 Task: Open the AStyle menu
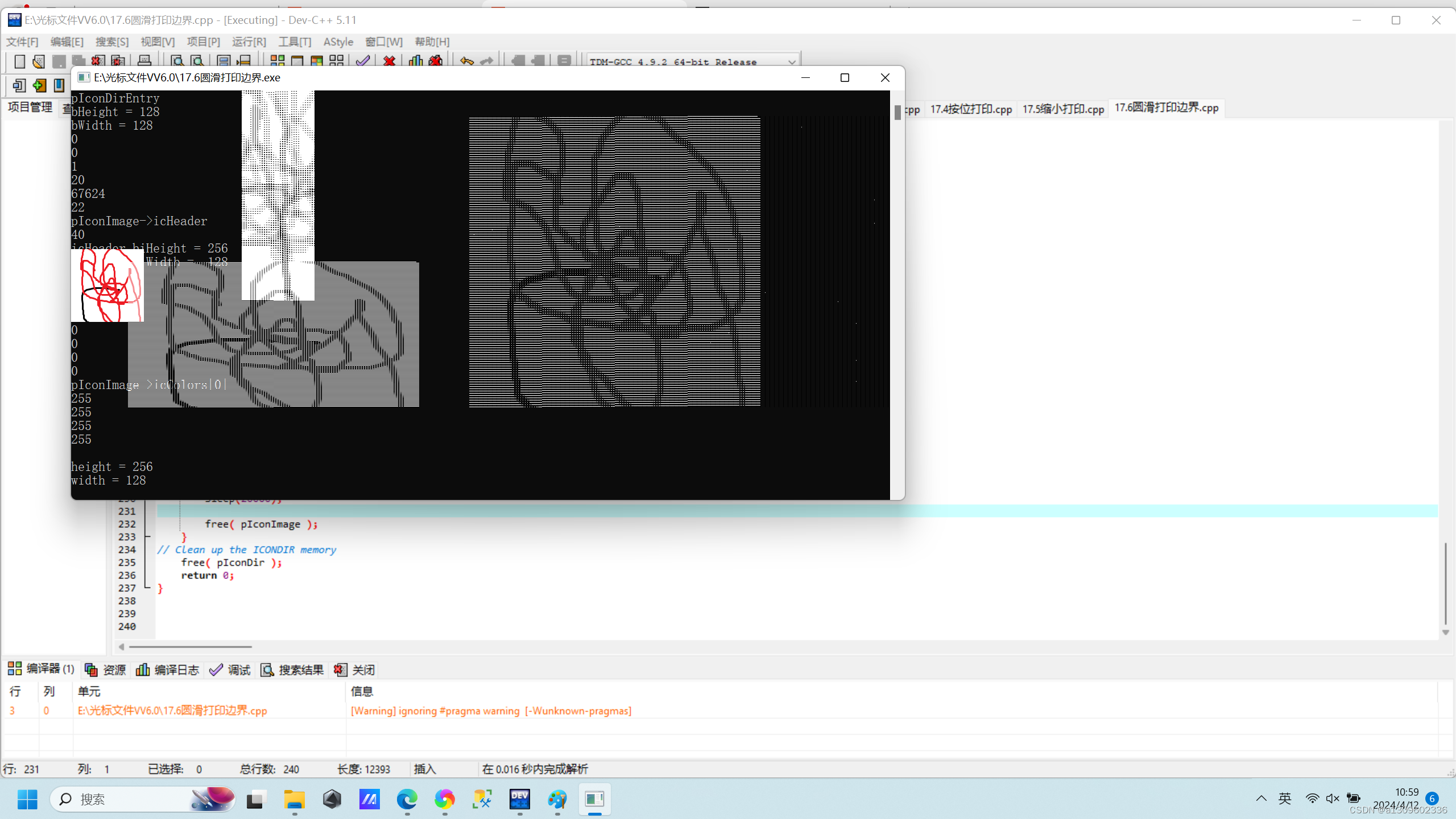[338, 42]
